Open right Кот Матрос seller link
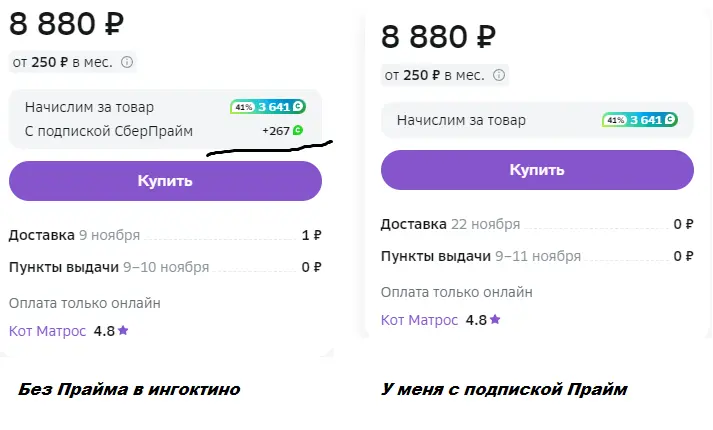 419,320
